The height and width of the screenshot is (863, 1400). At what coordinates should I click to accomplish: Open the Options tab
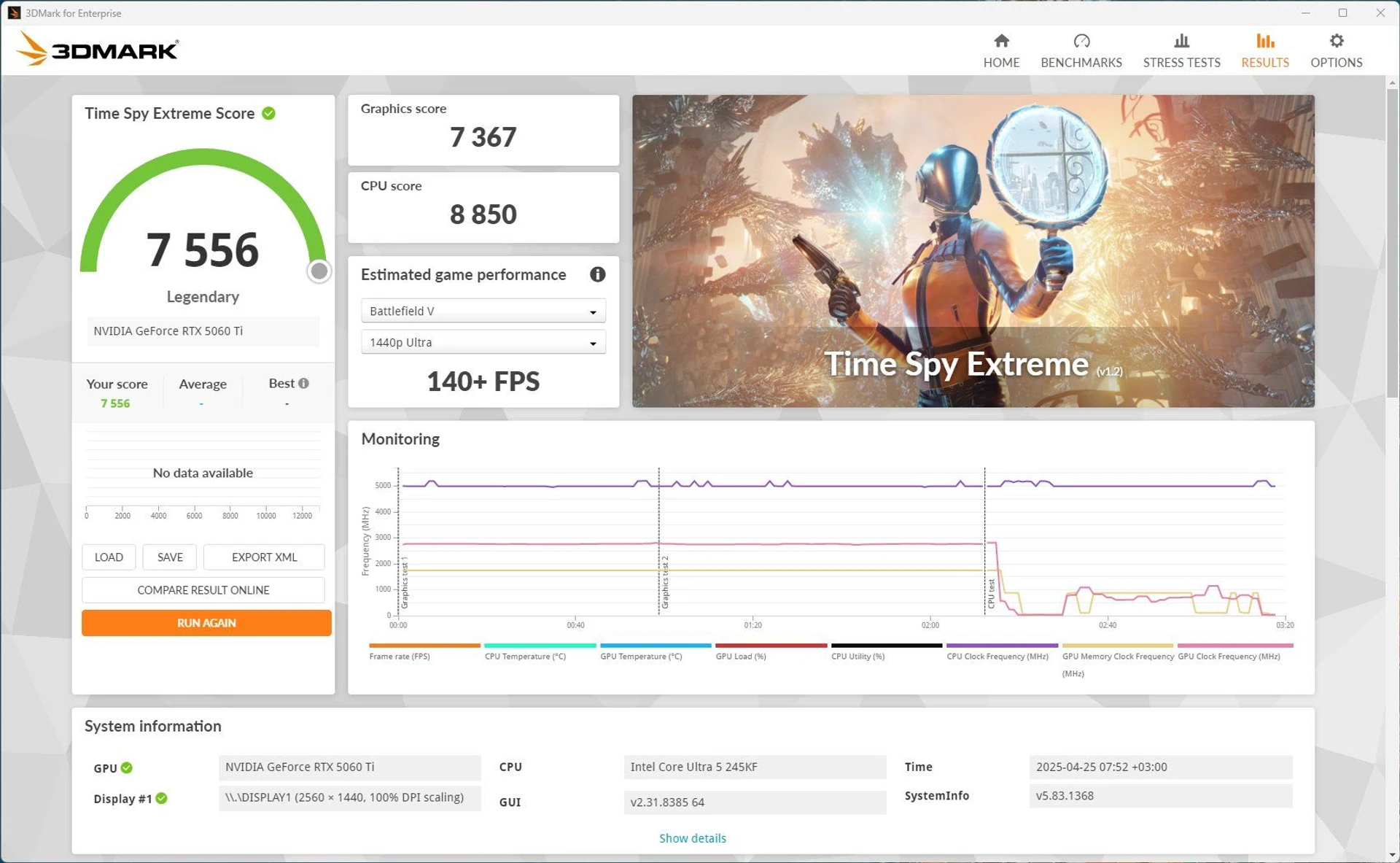click(1336, 50)
